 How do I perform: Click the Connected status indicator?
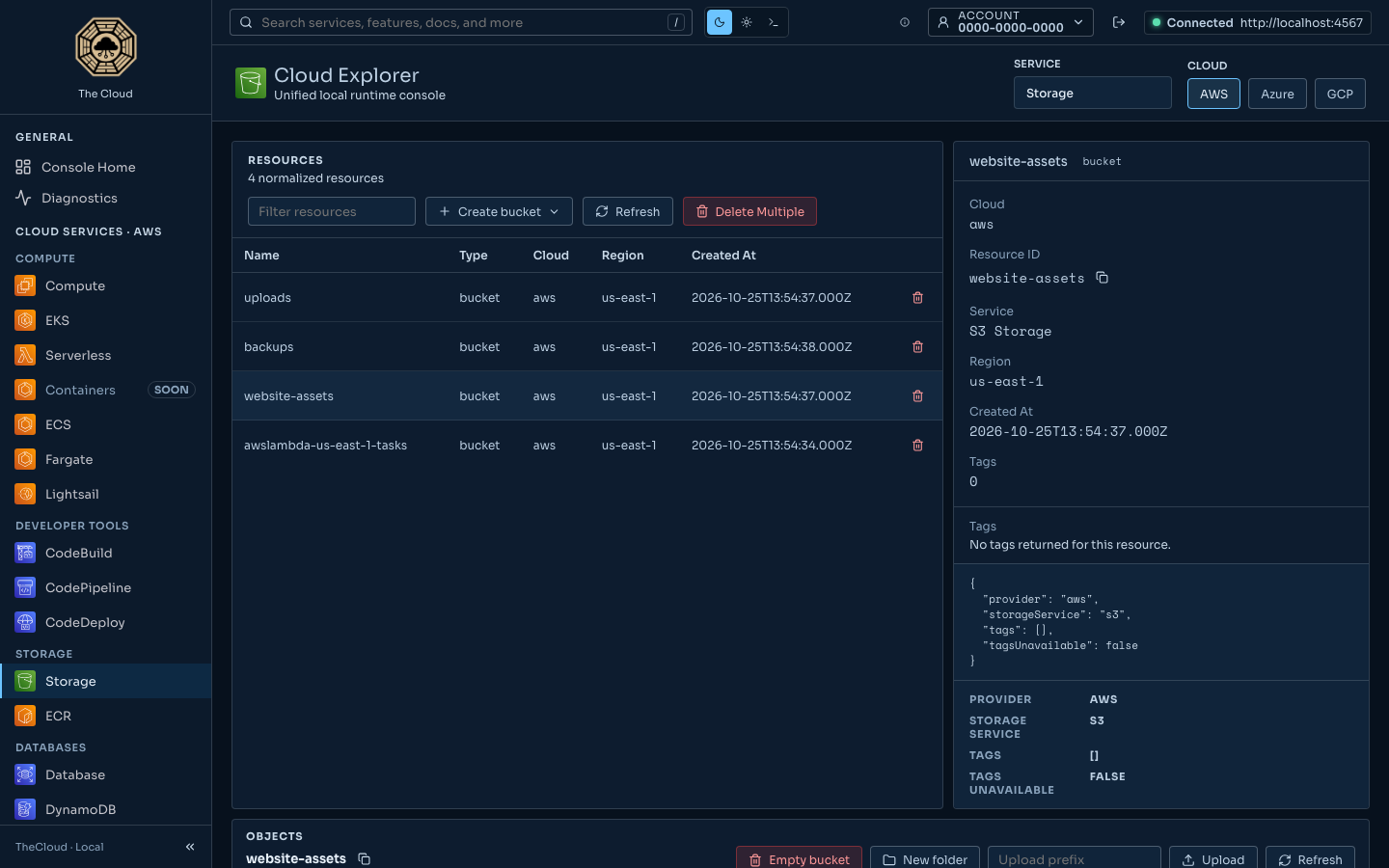click(1258, 22)
